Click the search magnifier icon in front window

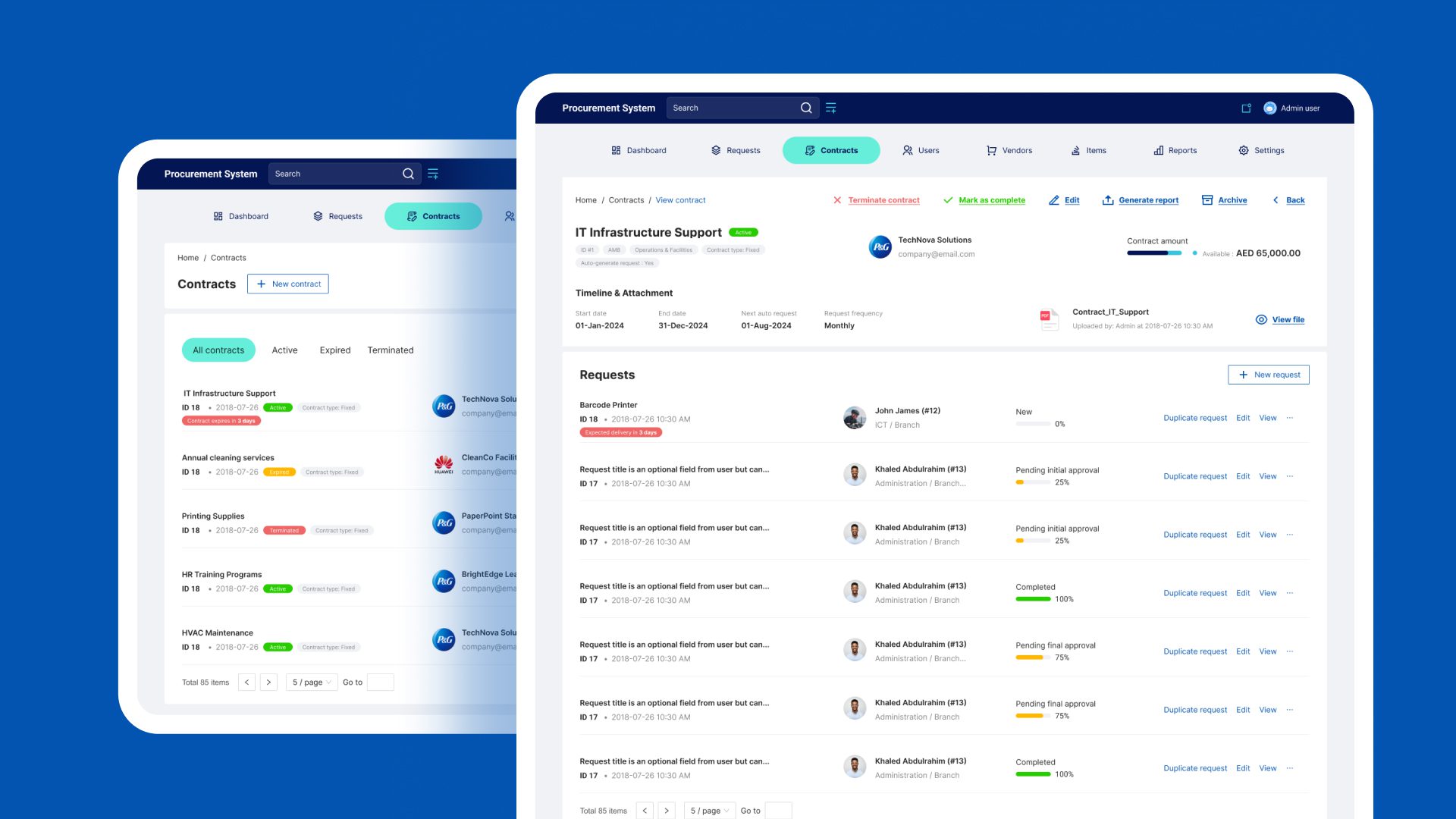pos(806,108)
